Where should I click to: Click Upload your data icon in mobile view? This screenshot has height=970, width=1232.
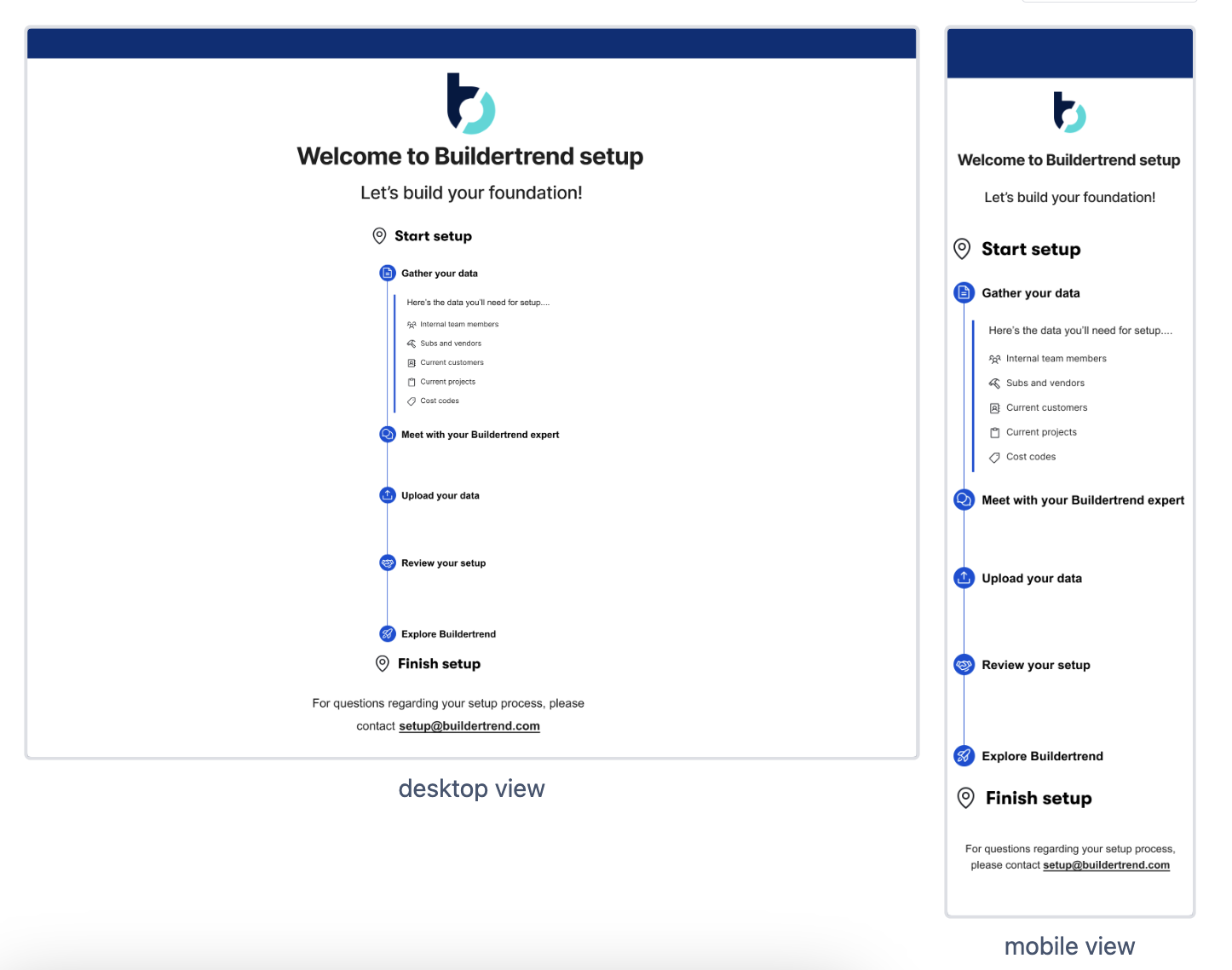[964, 578]
